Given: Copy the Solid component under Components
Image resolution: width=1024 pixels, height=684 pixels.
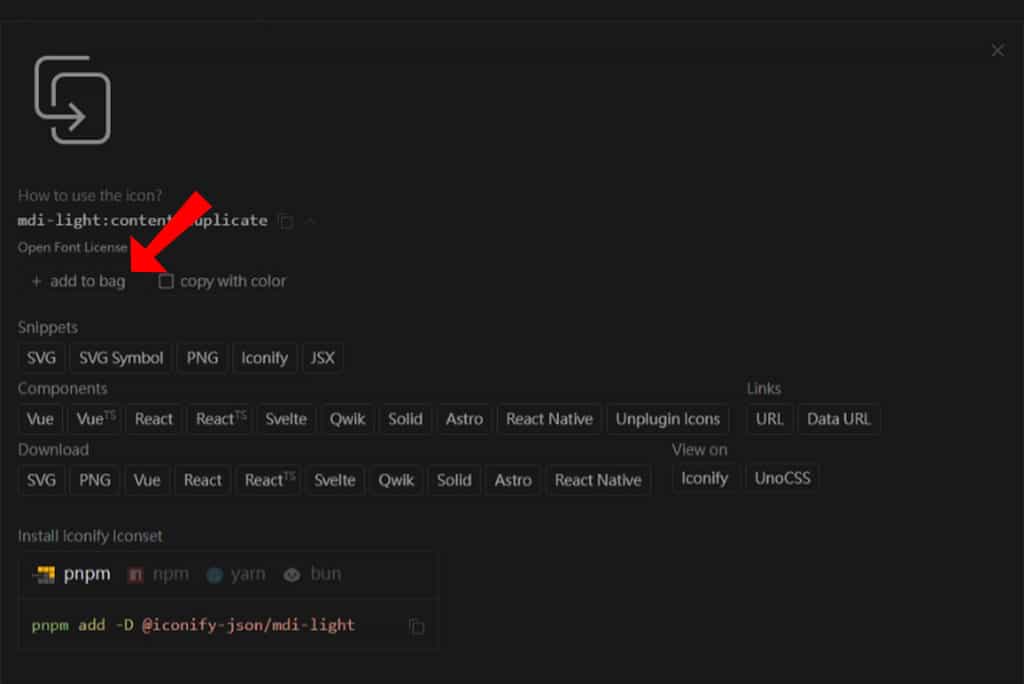Looking at the screenshot, I should tap(405, 419).
